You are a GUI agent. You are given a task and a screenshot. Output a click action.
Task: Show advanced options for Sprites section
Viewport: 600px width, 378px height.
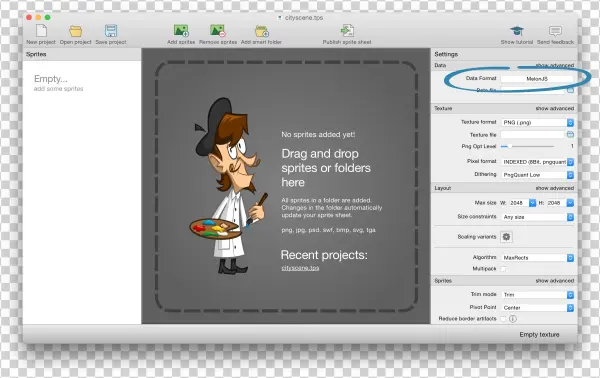[x=554, y=281]
